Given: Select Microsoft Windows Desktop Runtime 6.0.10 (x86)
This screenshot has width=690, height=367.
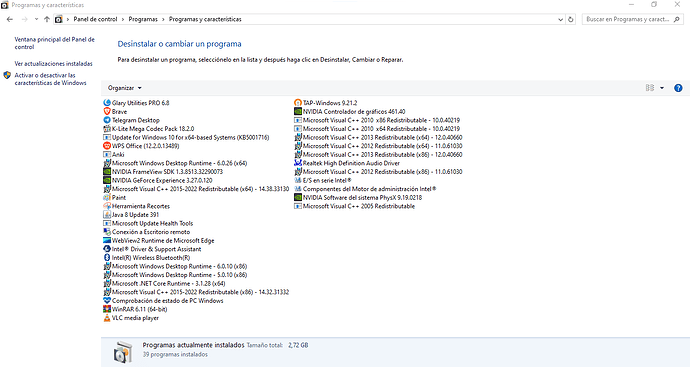Looking at the screenshot, I should click(x=175, y=266).
